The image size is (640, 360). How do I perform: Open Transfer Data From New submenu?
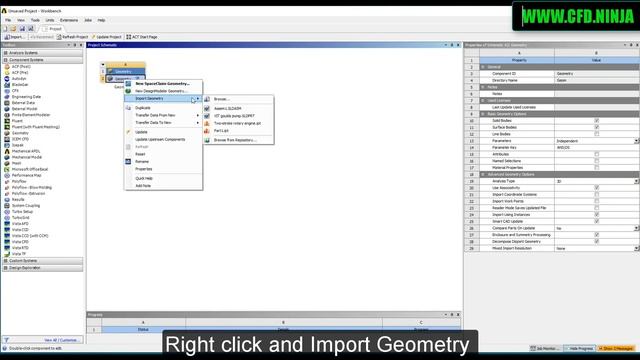point(163,116)
